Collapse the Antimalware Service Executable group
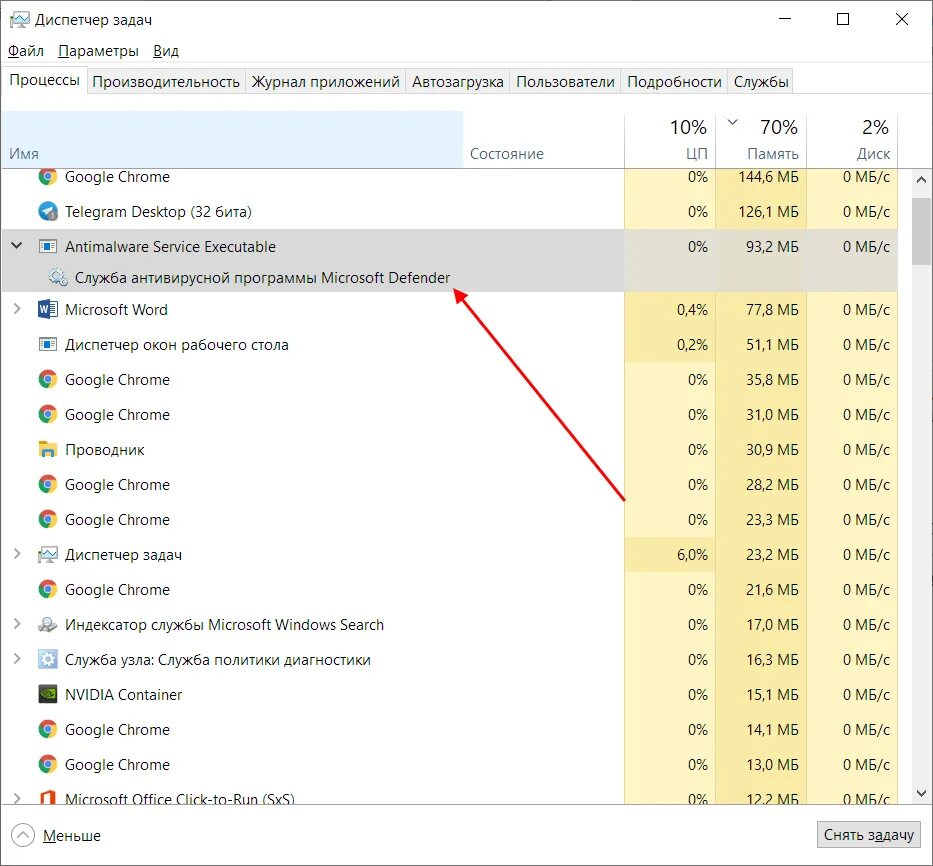 16,247
